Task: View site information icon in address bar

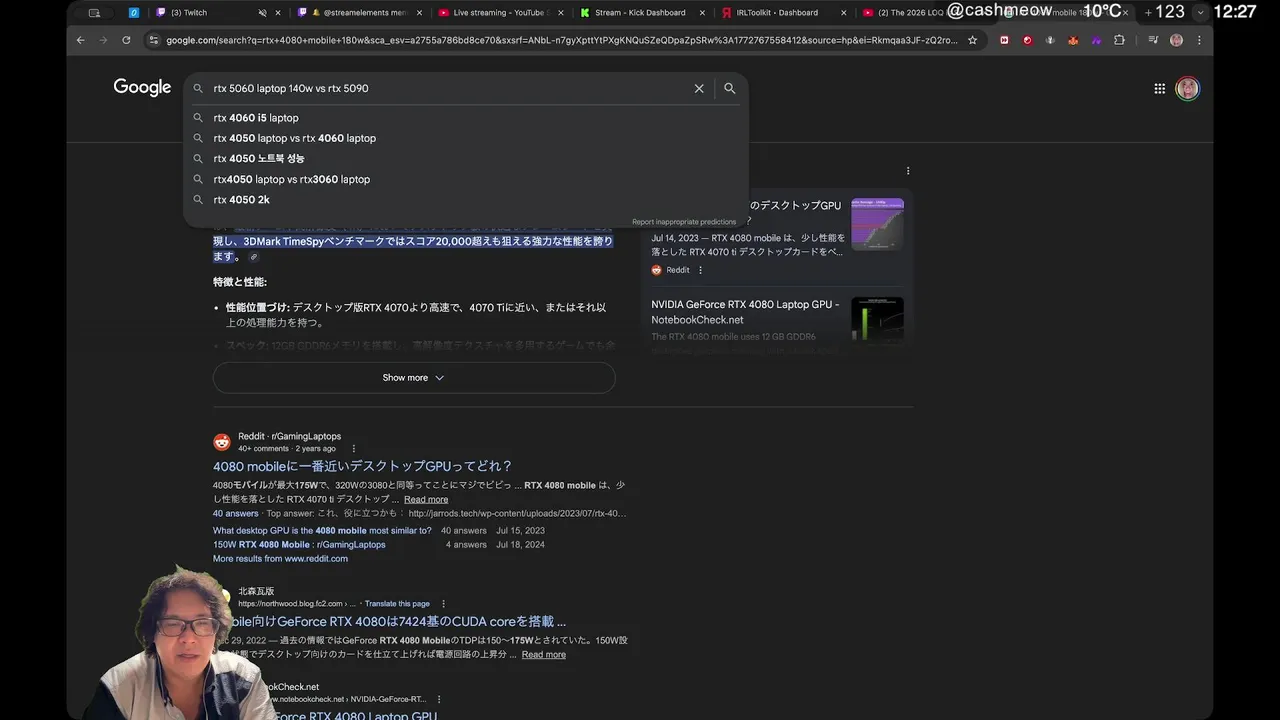Action: click(154, 40)
